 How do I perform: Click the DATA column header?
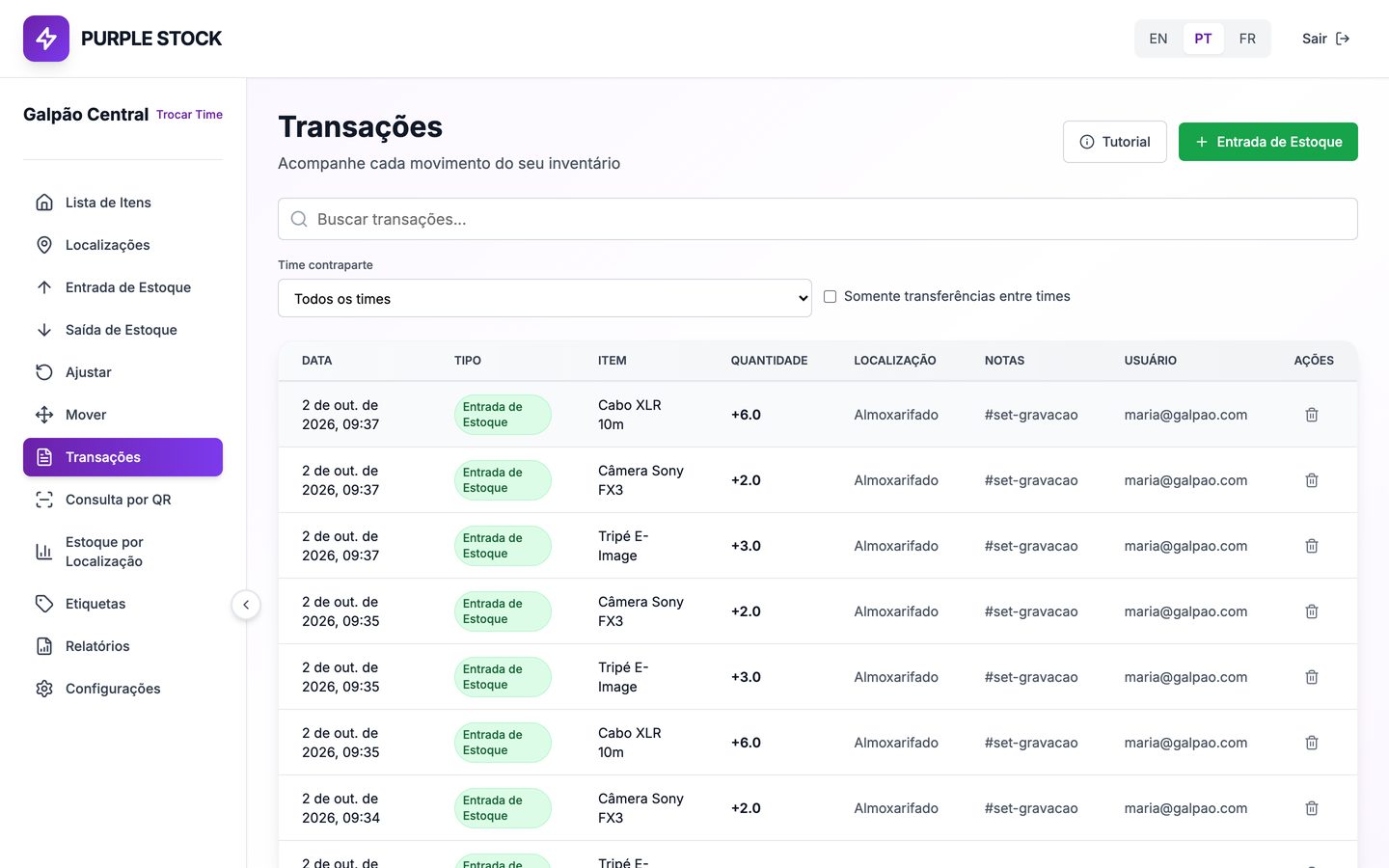[x=316, y=361]
